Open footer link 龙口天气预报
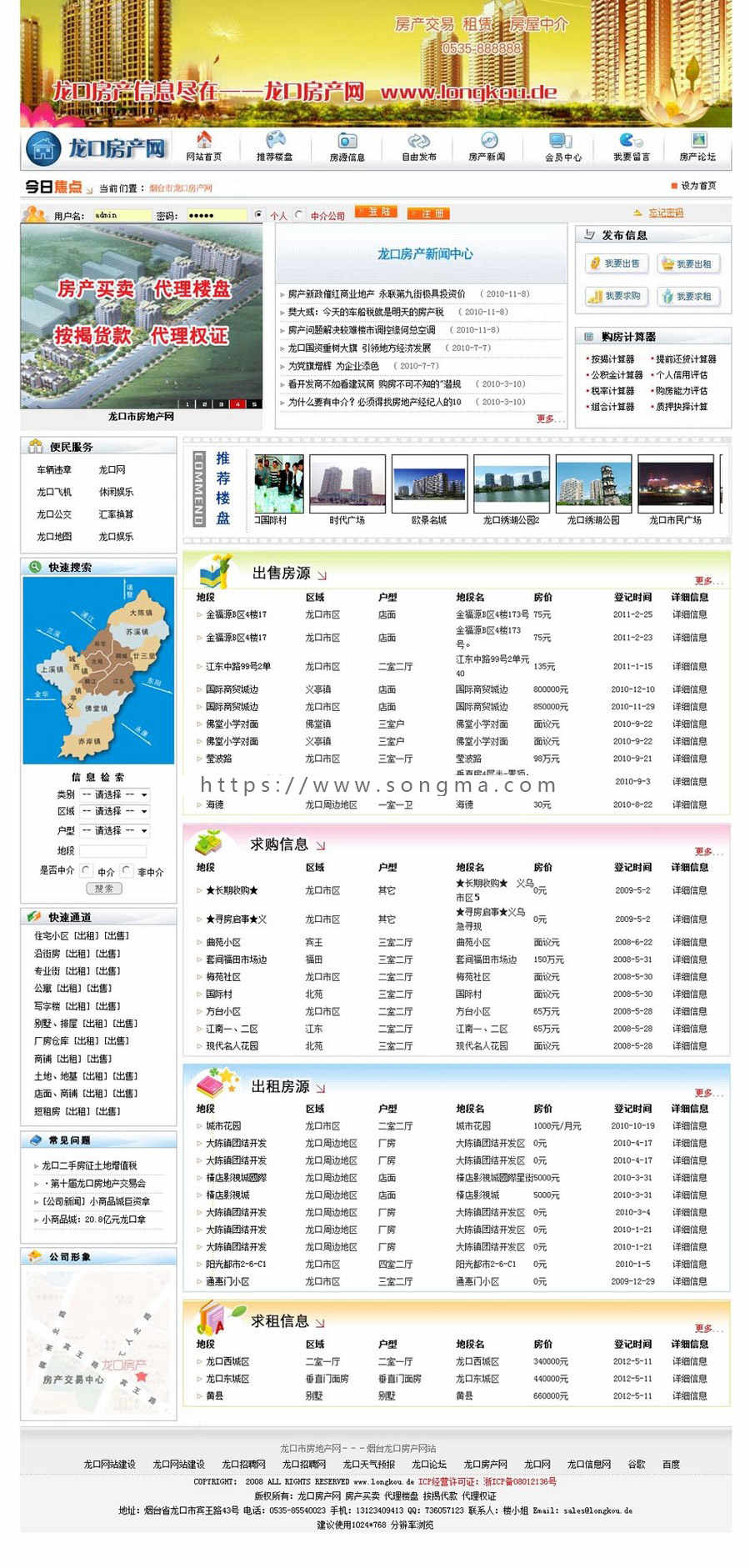750x1568 pixels. pyautogui.click(x=368, y=1464)
